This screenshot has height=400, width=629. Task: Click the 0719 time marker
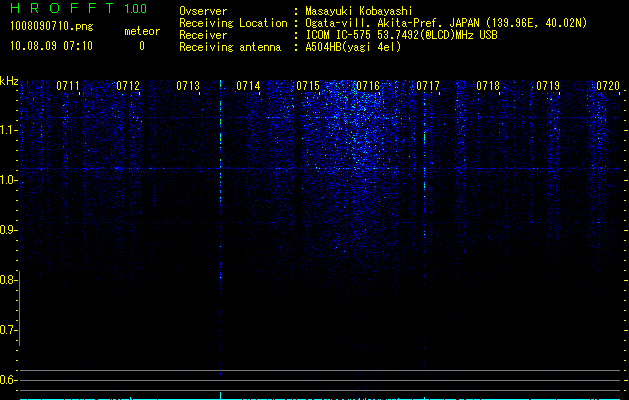point(548,86)
